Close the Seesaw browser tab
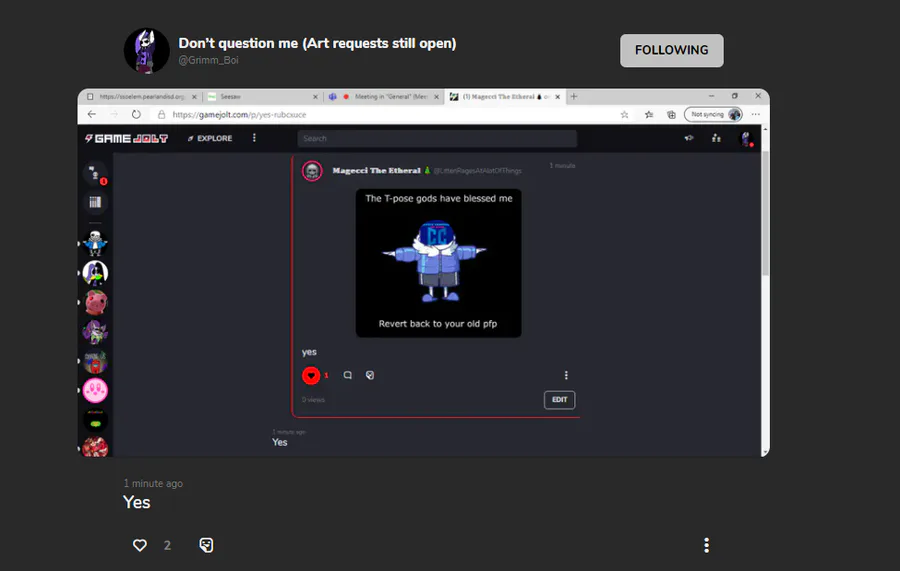Viewport: 900px width, 571px height. (x=315, y=97)
